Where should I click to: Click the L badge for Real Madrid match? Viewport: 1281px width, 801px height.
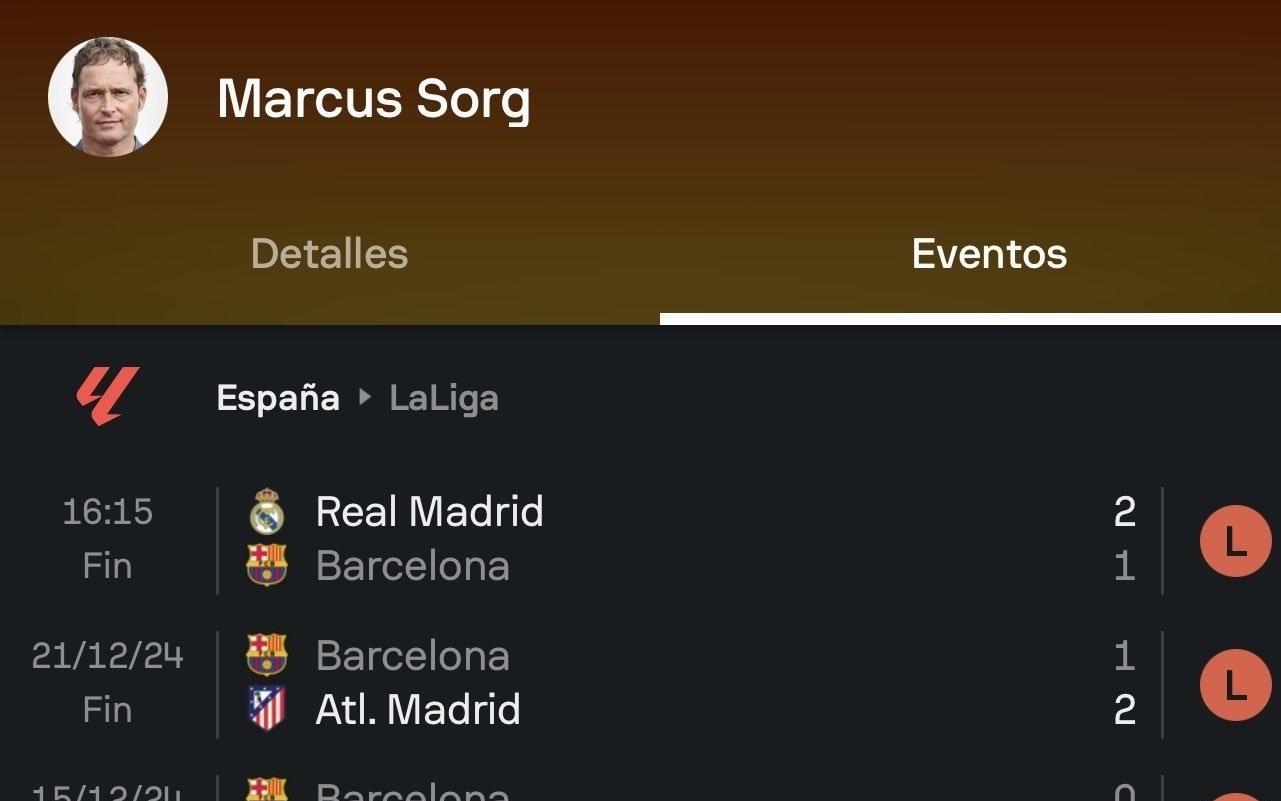(x=1235, y=541)
